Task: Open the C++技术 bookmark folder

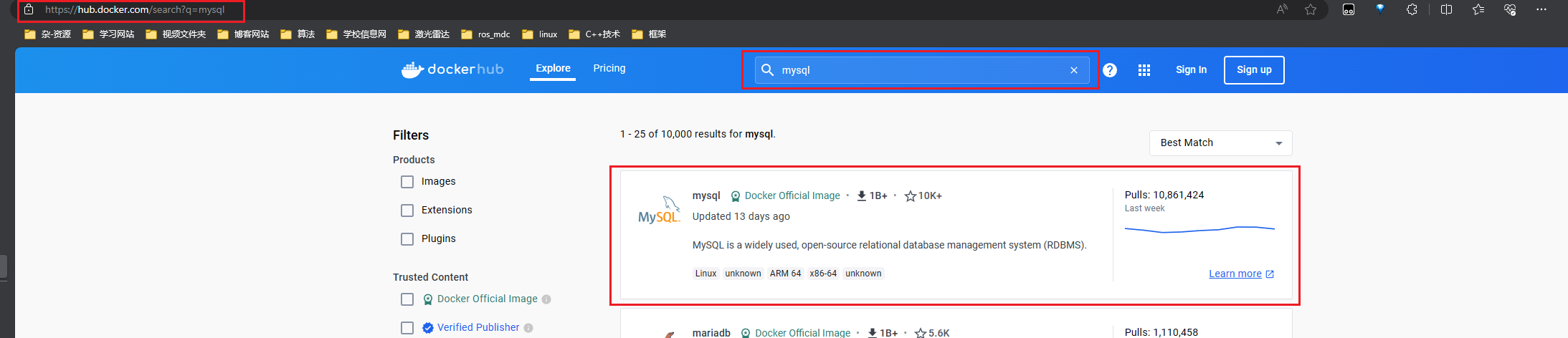Action: click(x=594, y=34)
